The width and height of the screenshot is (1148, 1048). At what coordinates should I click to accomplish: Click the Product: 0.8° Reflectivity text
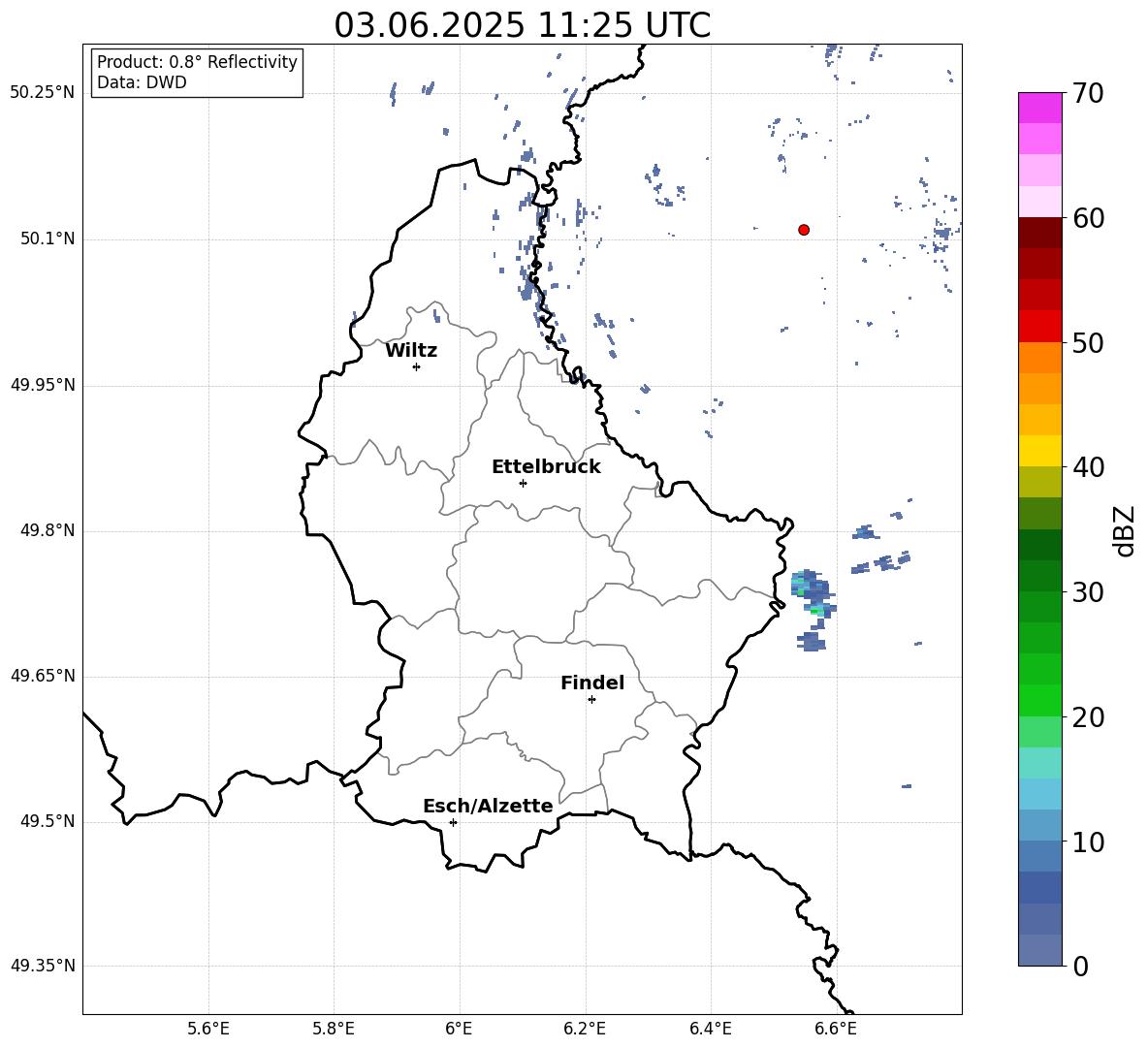(x=197, y=62)
